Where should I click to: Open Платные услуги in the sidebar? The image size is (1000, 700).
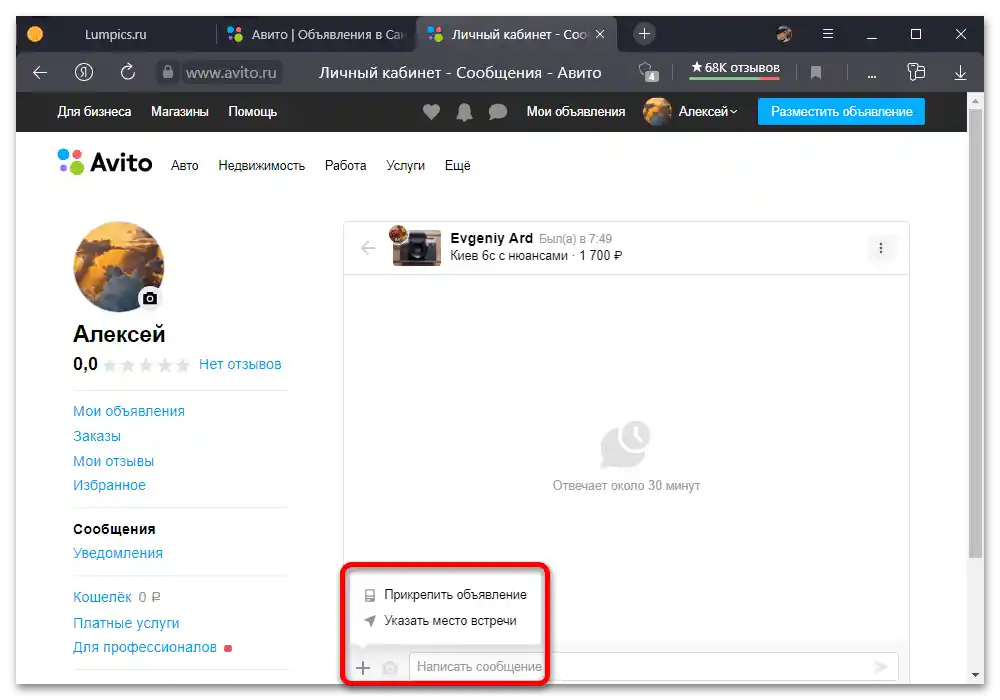[x=126, y=623]
